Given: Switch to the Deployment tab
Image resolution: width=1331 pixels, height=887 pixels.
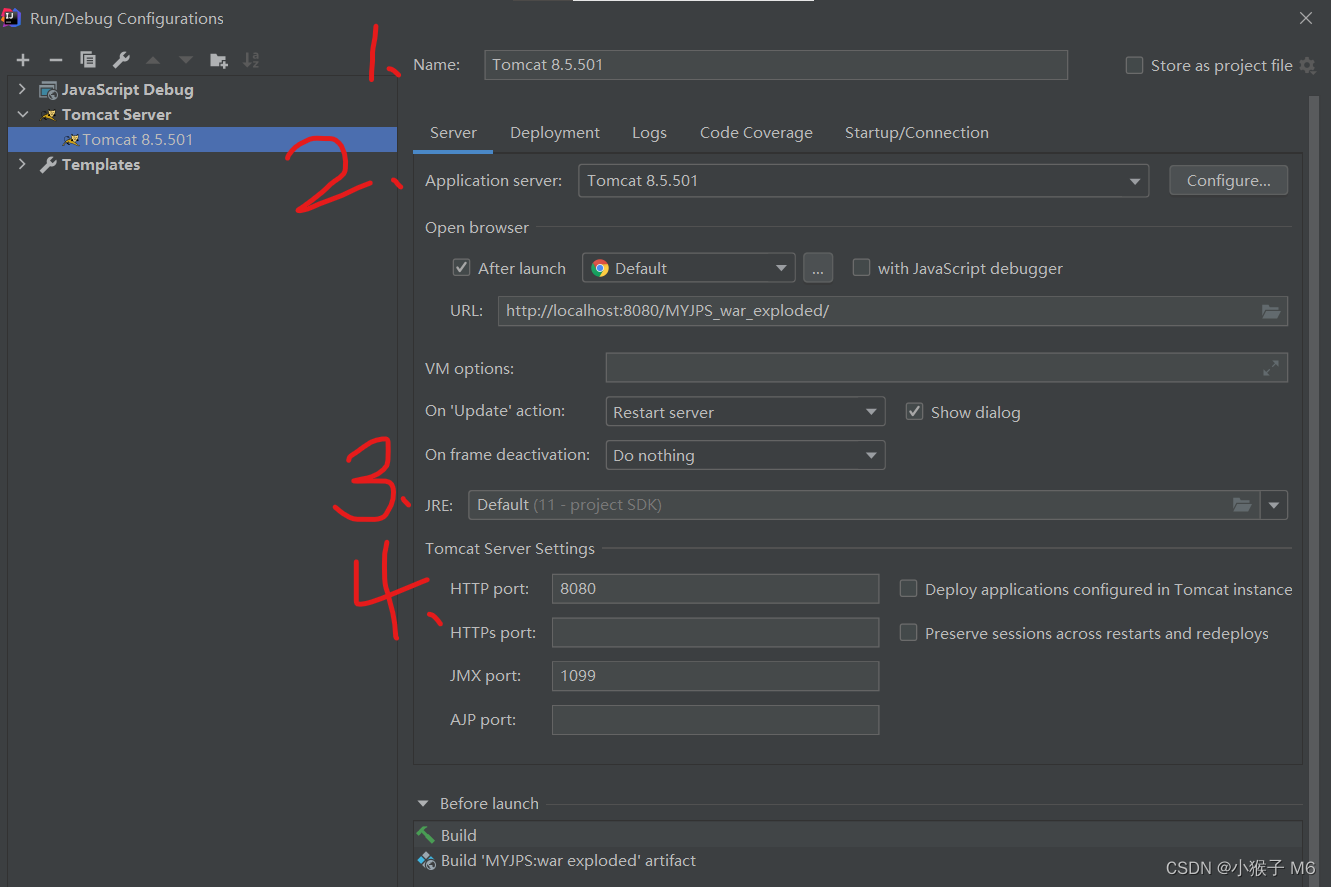Looking at the screenshot, I should click(555, 133).
